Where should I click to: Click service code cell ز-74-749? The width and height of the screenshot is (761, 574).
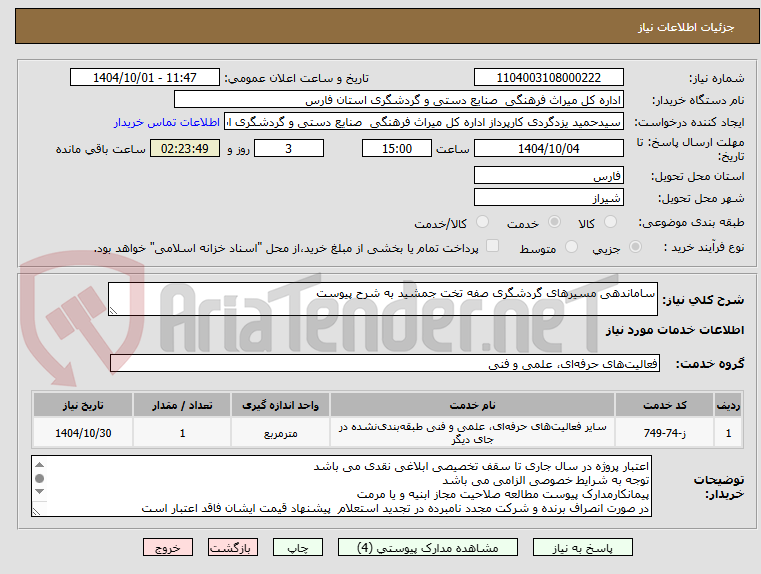[x=664, y=433]
